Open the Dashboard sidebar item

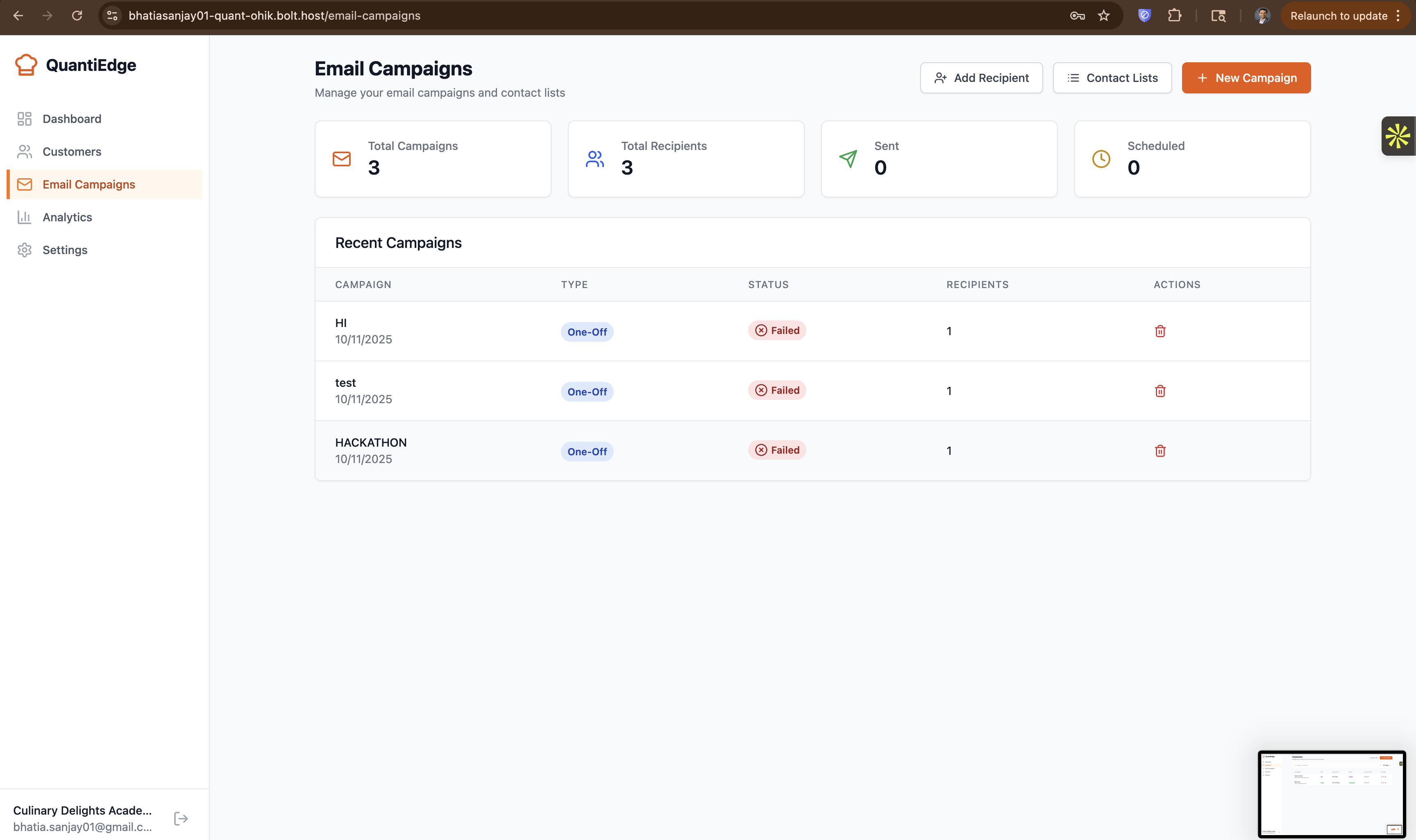pos(72,119)
